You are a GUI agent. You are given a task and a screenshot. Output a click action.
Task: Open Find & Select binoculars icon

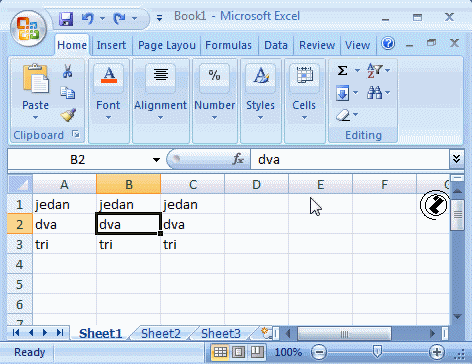coord(374,93)
